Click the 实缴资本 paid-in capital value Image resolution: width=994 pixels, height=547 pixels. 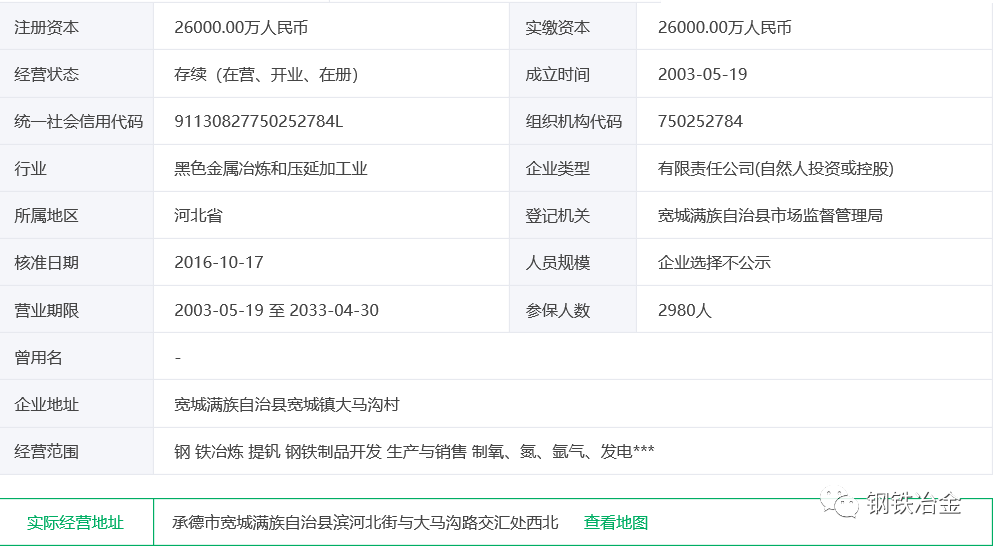click(x=724, y=27)
